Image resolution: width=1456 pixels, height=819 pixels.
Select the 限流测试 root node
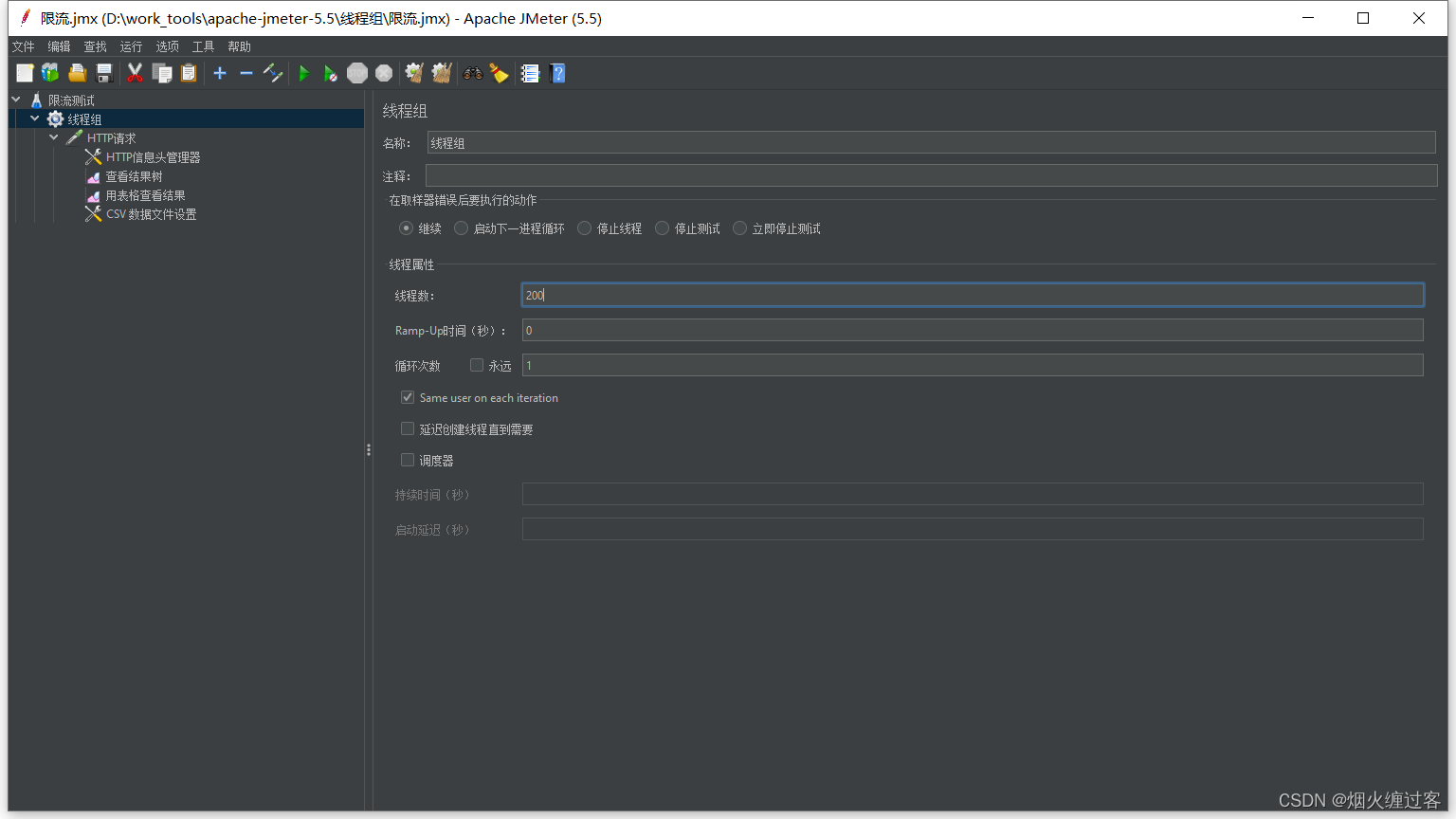(x=71, y=100)
